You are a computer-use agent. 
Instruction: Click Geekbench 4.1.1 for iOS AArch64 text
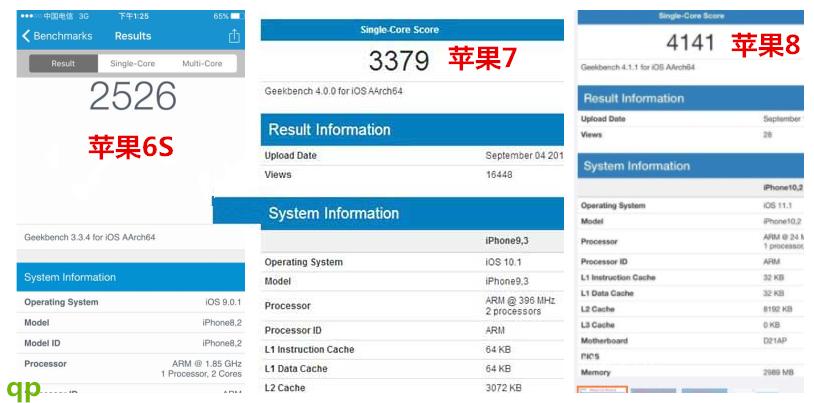pyautogui.click(x=637, y=67)
